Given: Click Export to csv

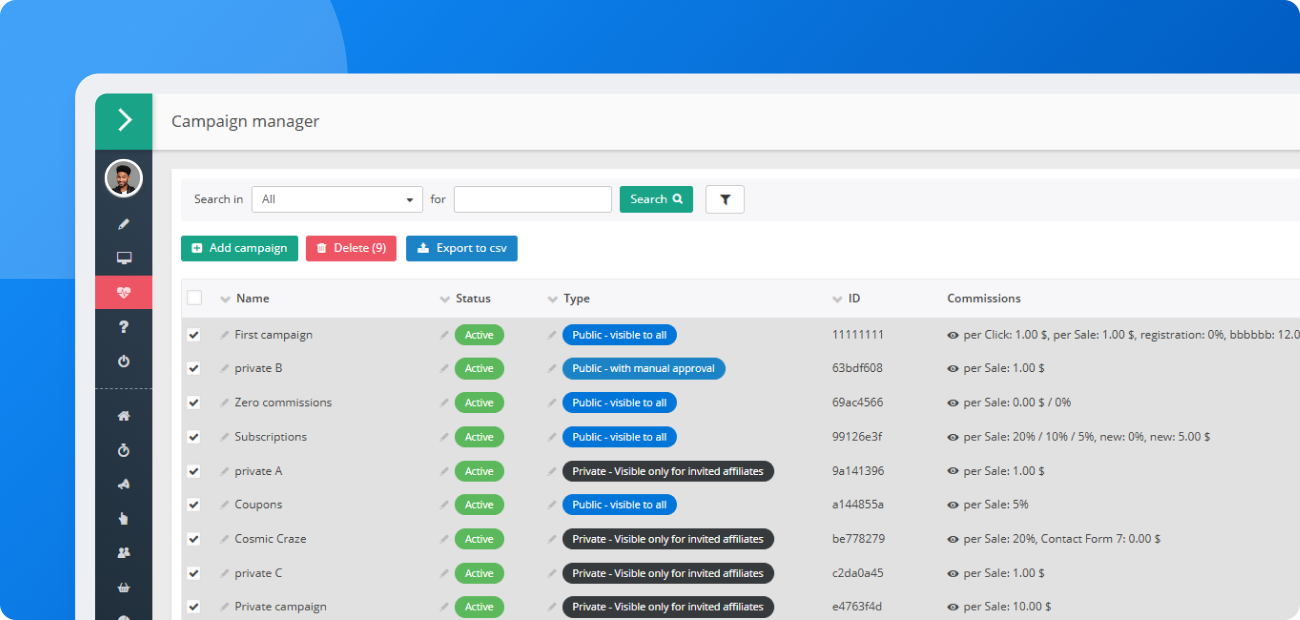Looking at the screenshot, I should pyautogui.click(x=461, y=248).
